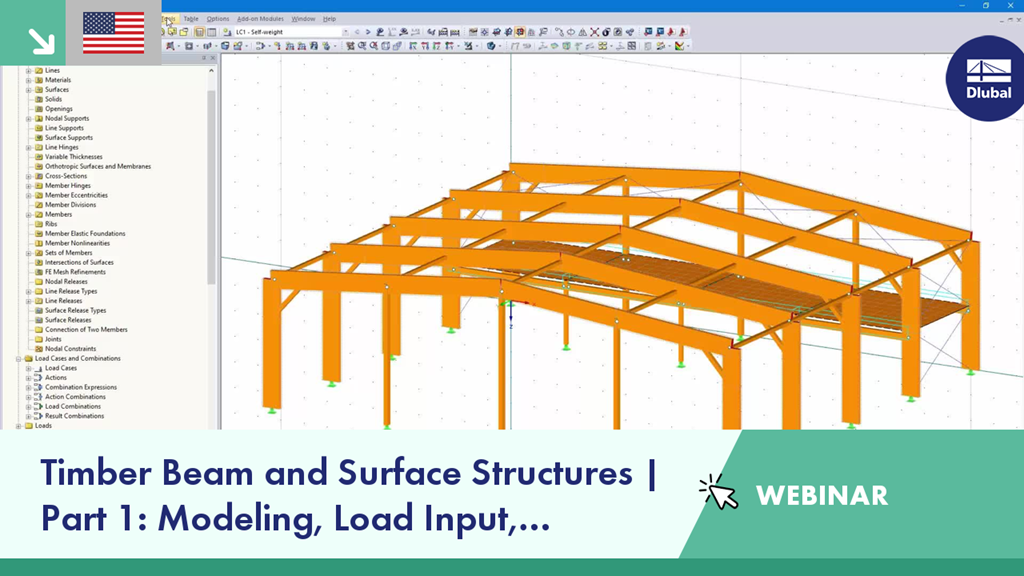Viewport: 1024px width, 576px height.
Task: Click the Line Supports folder icon
Action: click(x=39, y=128)
